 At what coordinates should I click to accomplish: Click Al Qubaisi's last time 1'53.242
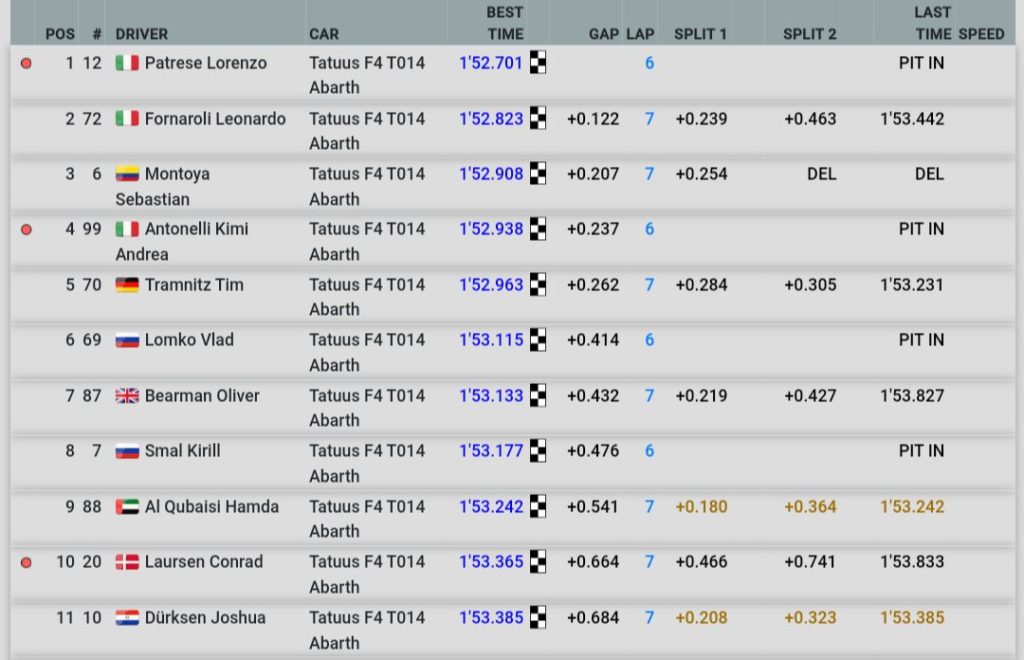point(912,507)
